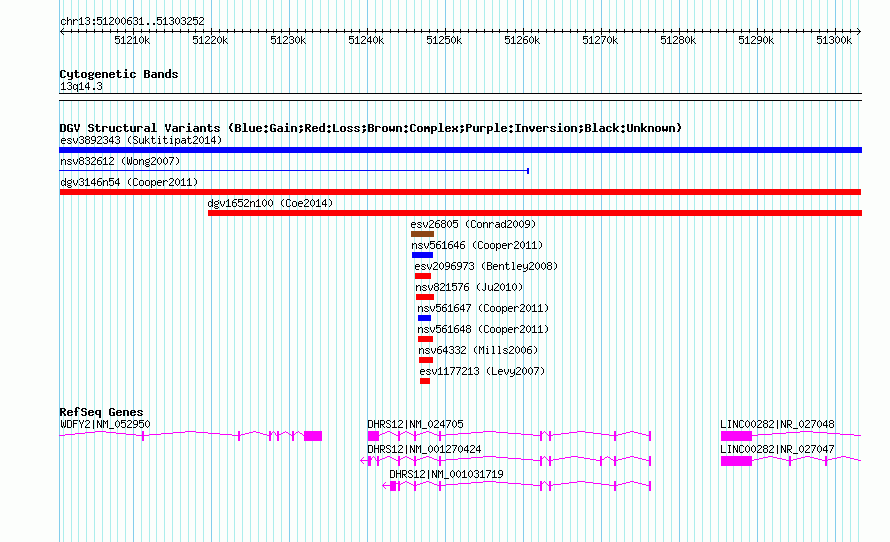Image resolution: width=890 pixels, height=542 pixels.
Task: Click the nsv64332 (Mills2006) red bar
Action: [426, 360]
